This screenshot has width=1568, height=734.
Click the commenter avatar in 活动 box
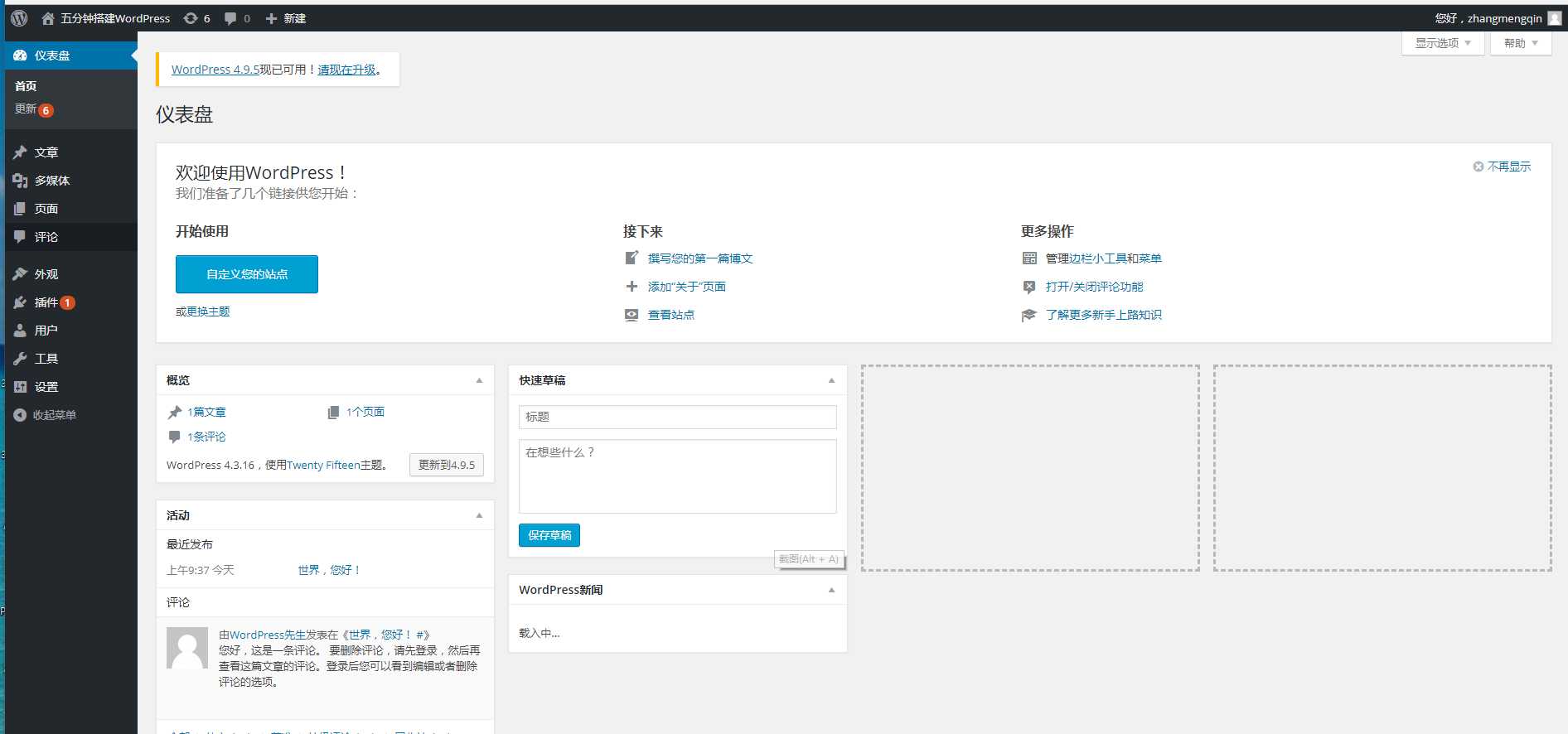point(187,648)
